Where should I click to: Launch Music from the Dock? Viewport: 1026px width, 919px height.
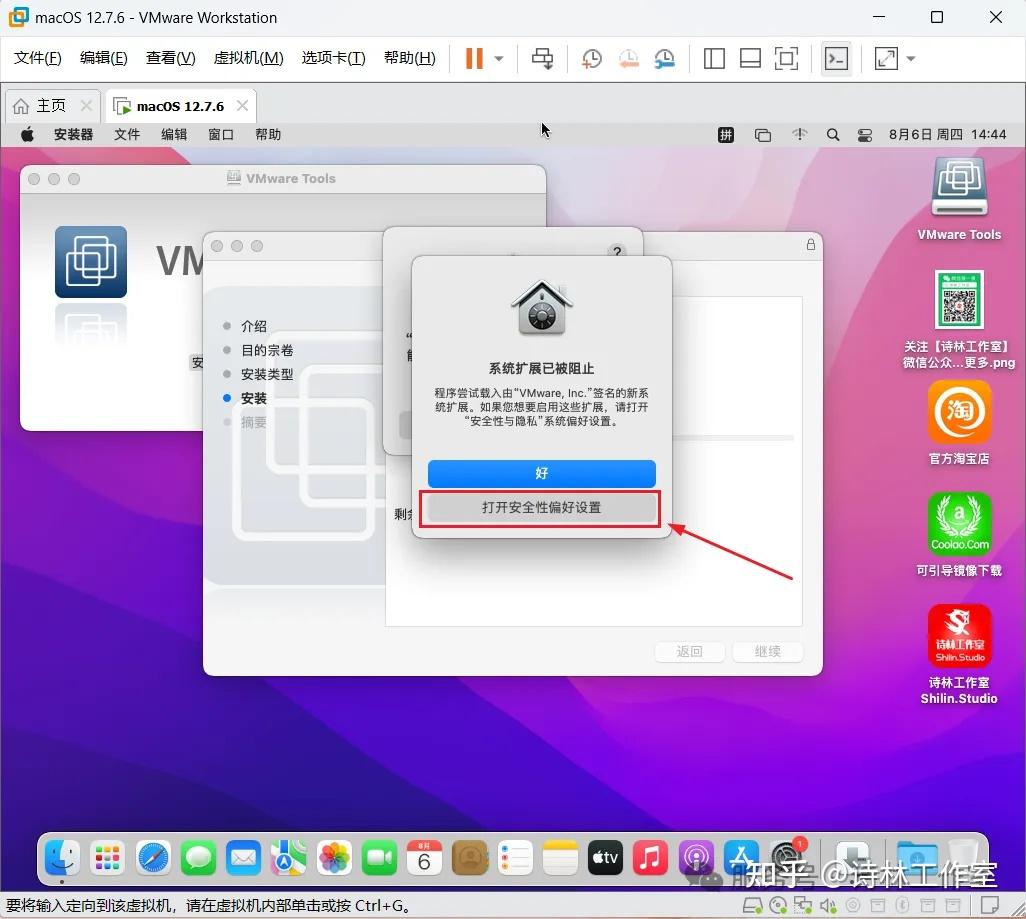(x=650, y=857)
